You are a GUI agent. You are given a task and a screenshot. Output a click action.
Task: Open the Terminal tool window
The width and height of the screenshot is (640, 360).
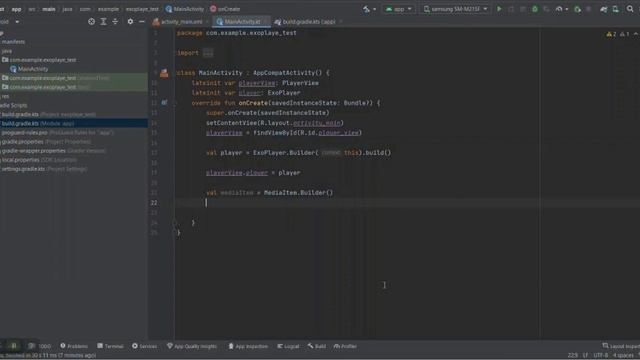point(110,346)
